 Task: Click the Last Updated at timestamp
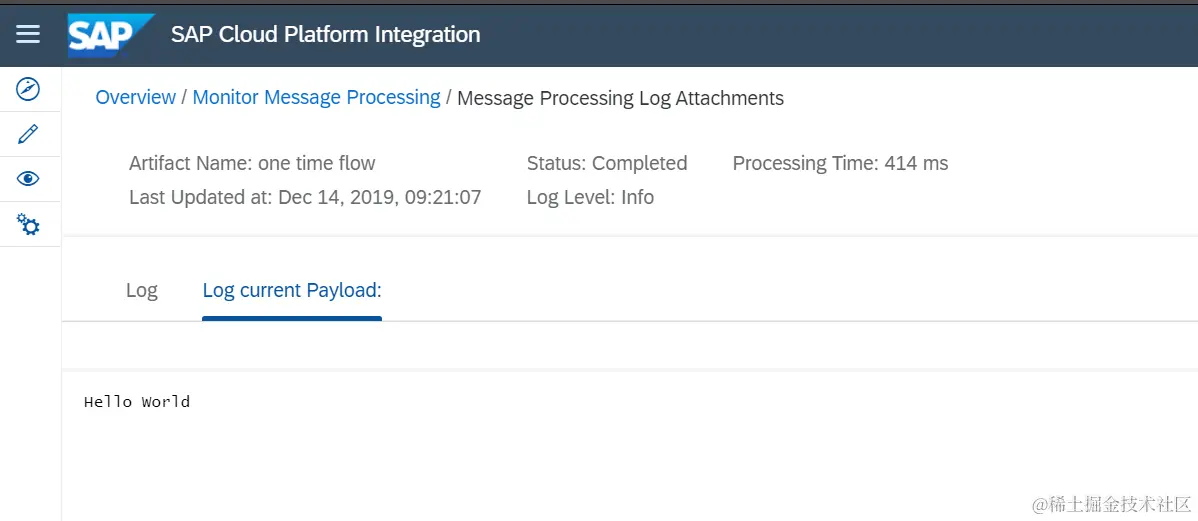pos(305,197)
